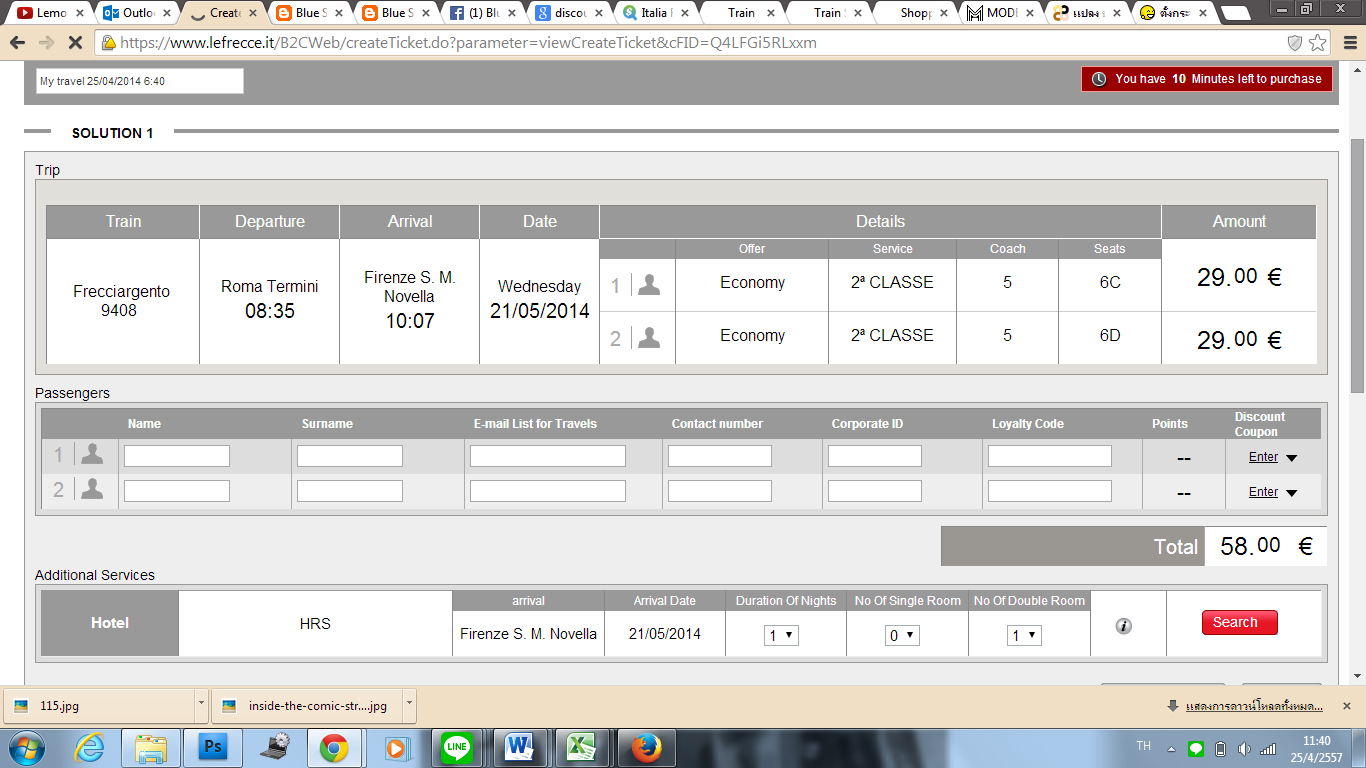
Task: Click the page vertical scrollbar thumb
Action: point(1357,265)
